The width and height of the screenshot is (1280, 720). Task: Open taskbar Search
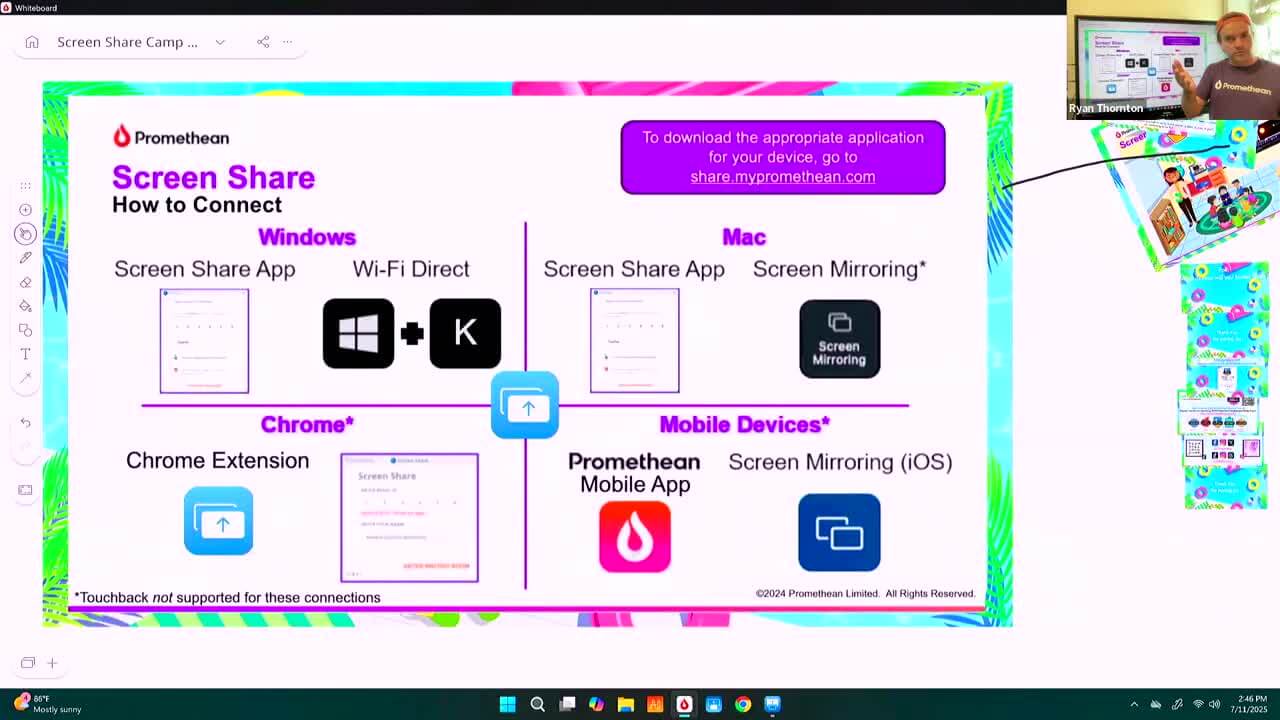click(x=537, y=704)
